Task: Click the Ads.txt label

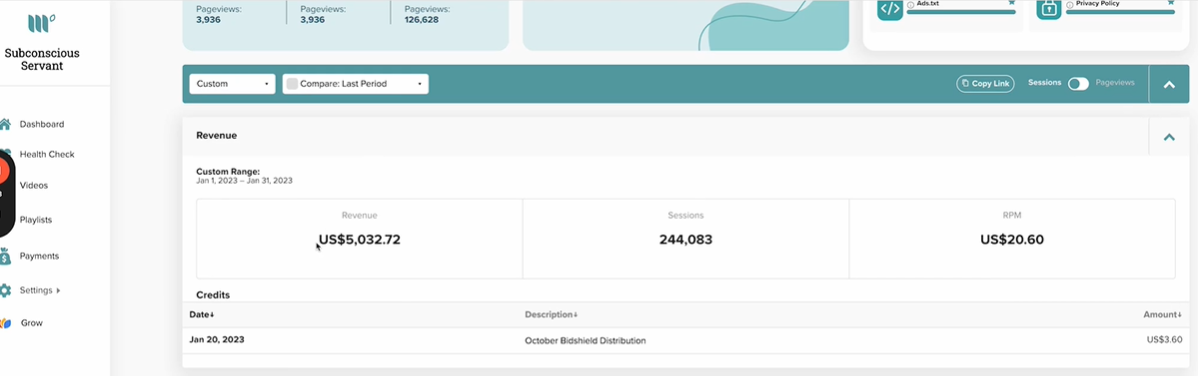Action: [x=928, y=4]
